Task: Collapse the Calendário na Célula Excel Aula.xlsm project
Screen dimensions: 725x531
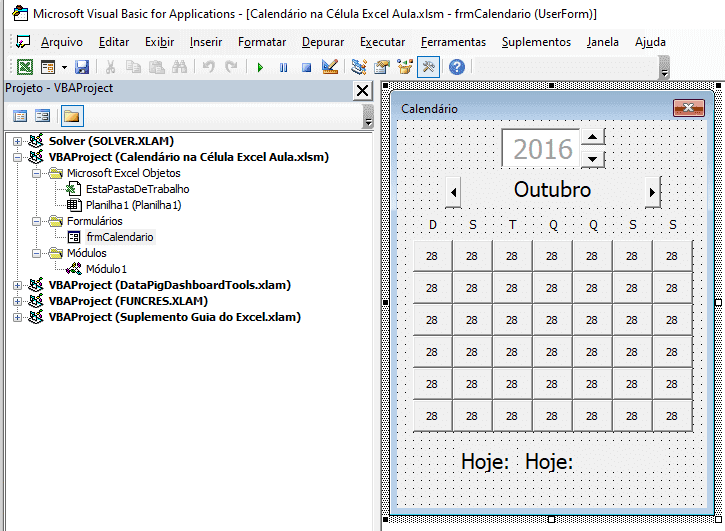Action: (18, 157)
